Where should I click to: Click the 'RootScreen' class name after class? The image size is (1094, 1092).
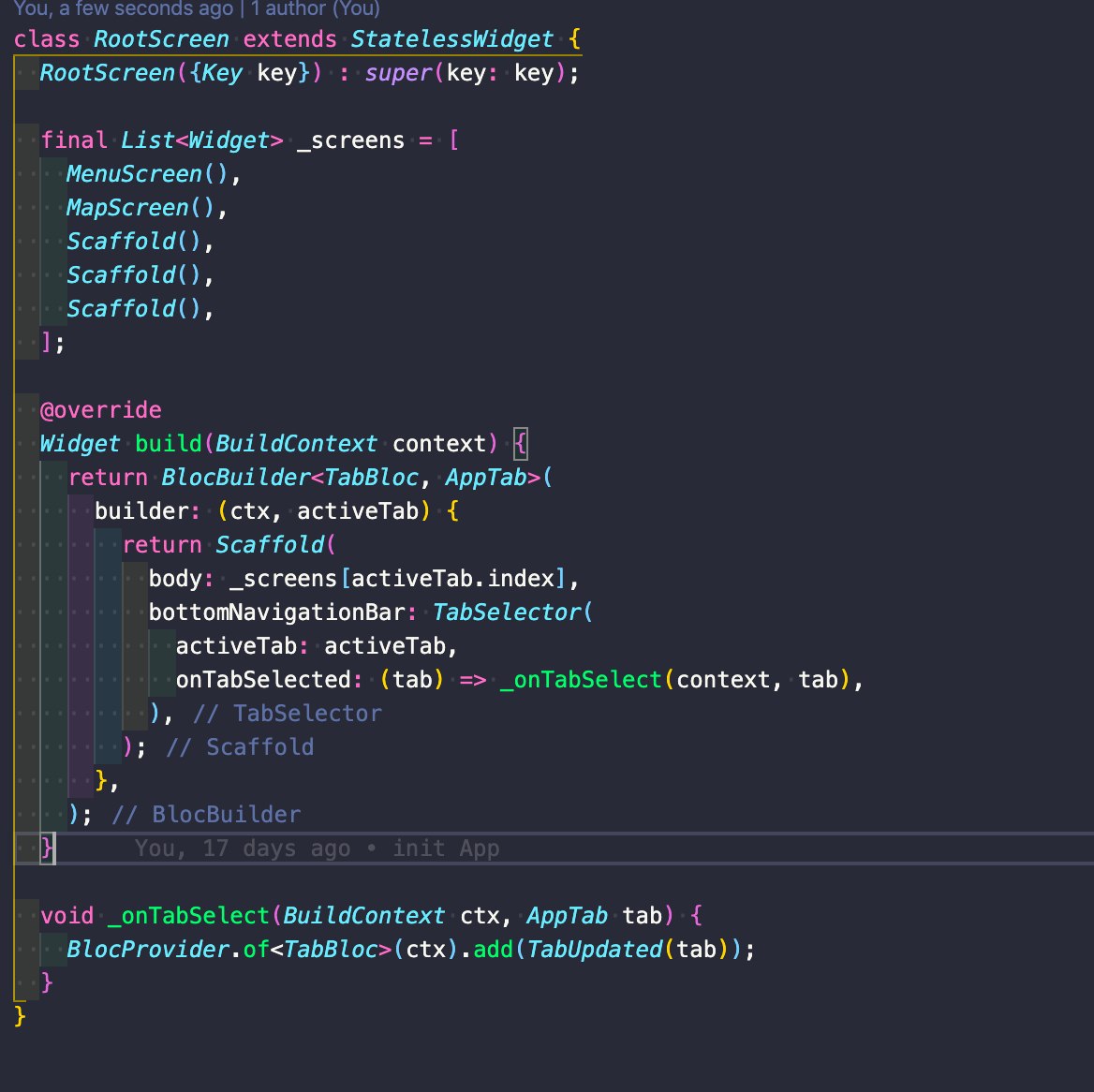click(x=161, y=39)
